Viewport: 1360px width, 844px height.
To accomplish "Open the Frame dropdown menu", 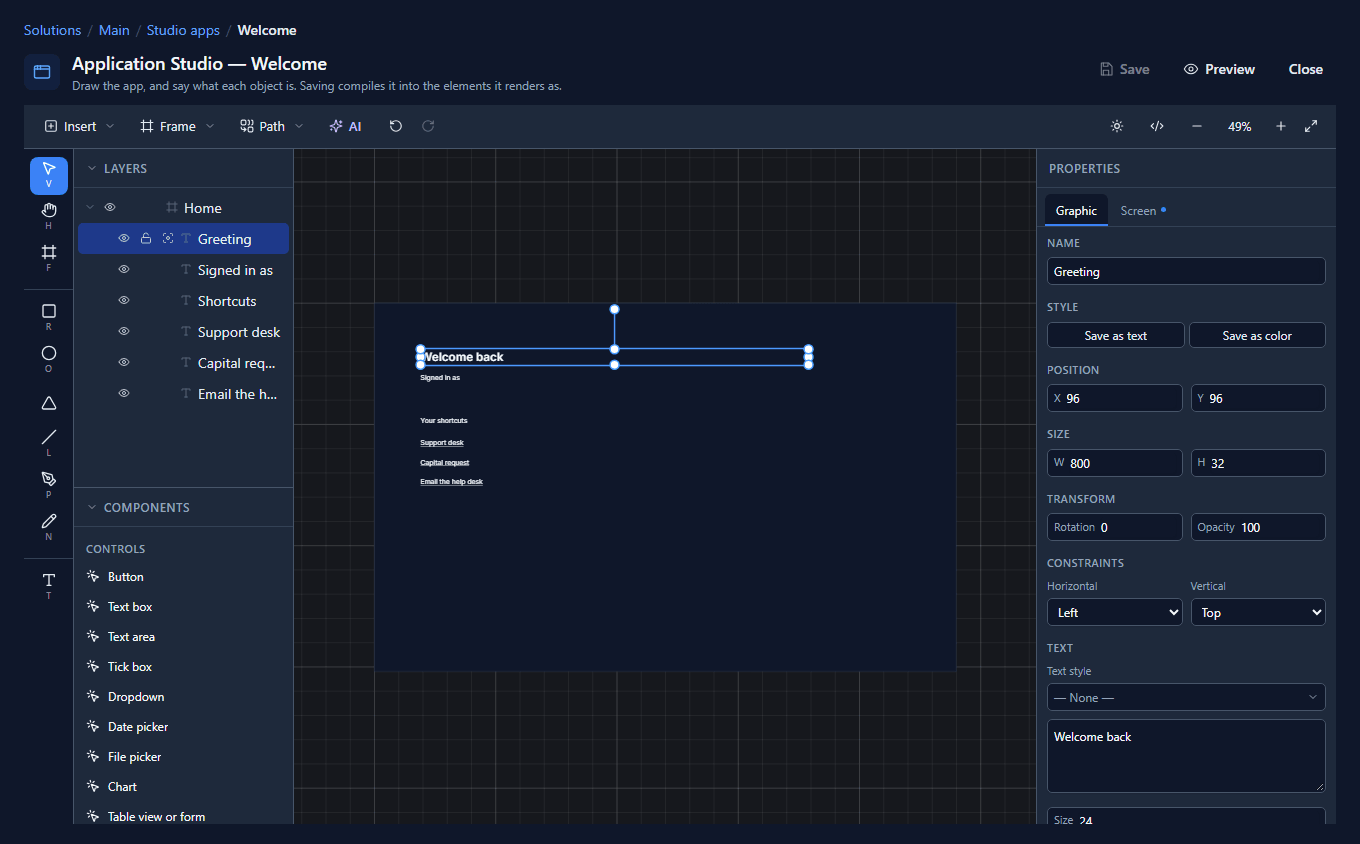I will [x=177, y=126].
